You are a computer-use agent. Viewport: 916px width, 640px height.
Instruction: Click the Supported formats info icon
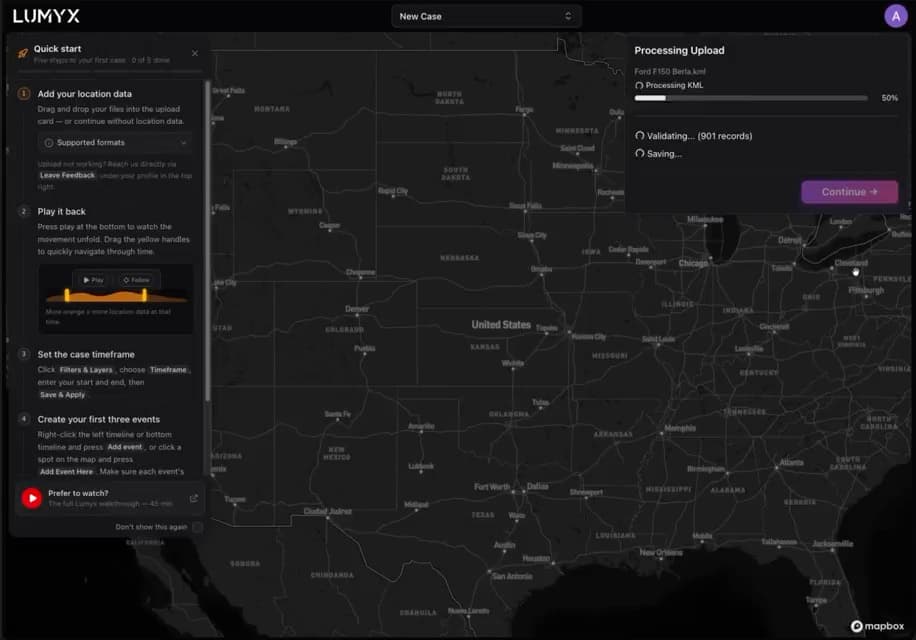[x=49, y=143]
